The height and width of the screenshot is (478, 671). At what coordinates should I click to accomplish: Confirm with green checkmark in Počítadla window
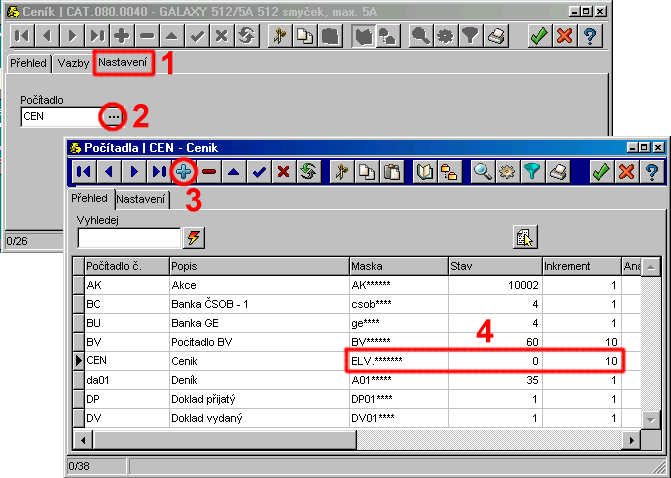(x=601, y=172)
